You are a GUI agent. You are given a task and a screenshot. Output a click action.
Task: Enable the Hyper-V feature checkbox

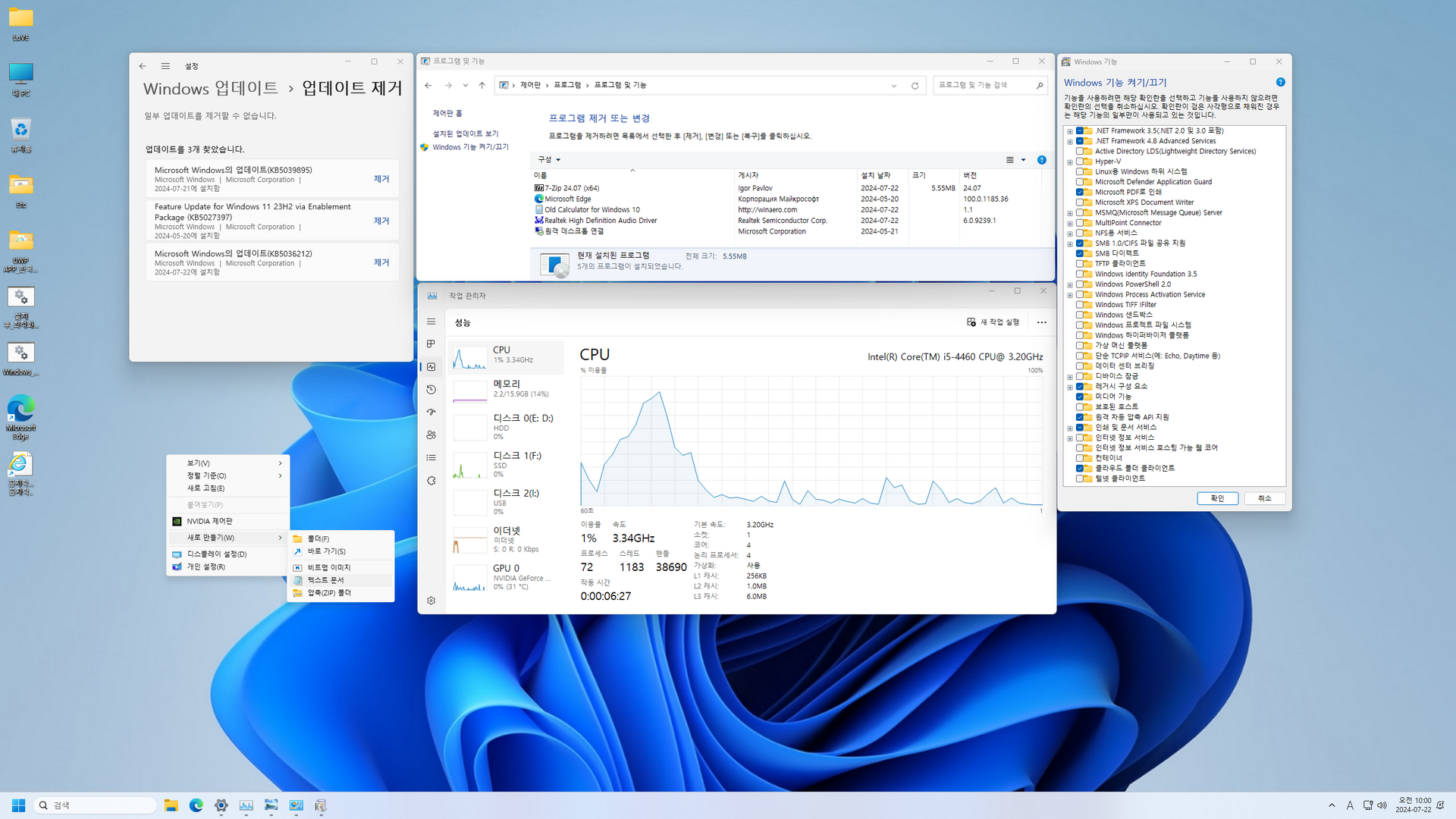click(x=1080, y=162)
